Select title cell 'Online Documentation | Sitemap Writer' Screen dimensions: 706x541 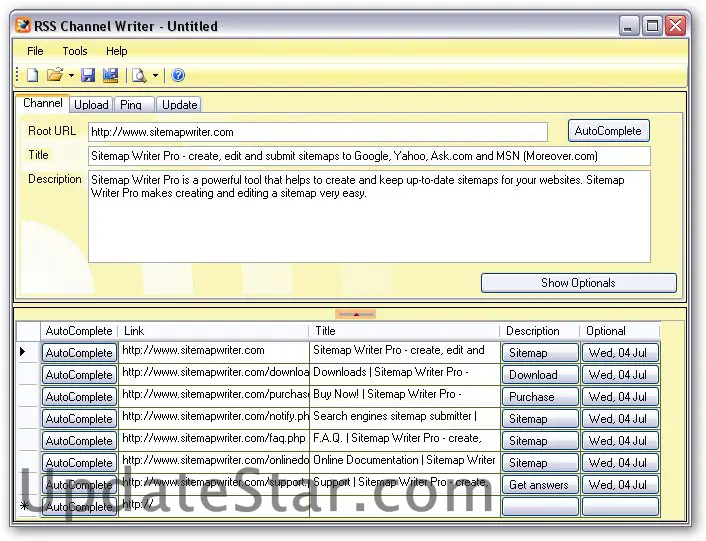coord(405,462)
